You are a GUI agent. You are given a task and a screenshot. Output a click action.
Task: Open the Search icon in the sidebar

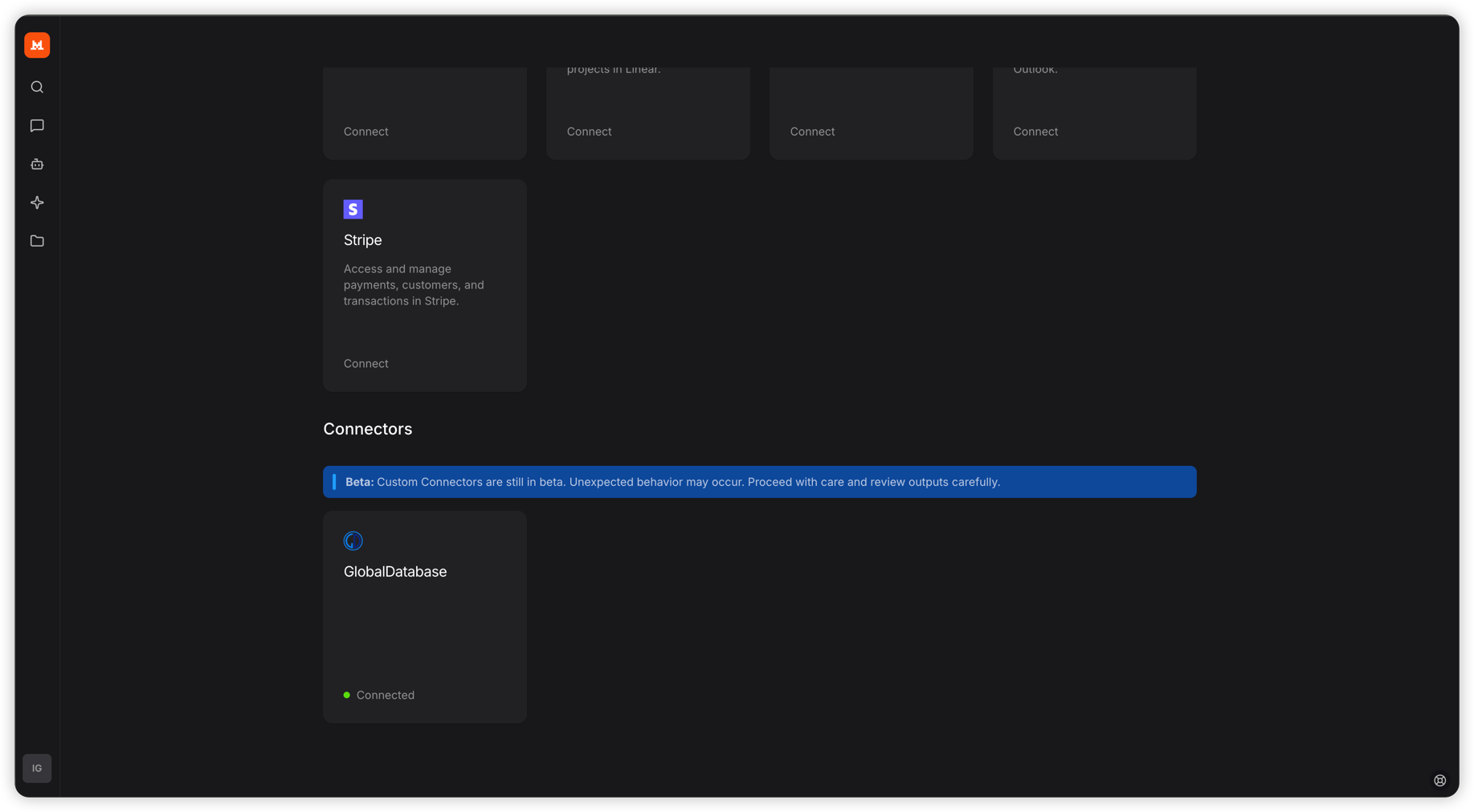pos(37,86)
